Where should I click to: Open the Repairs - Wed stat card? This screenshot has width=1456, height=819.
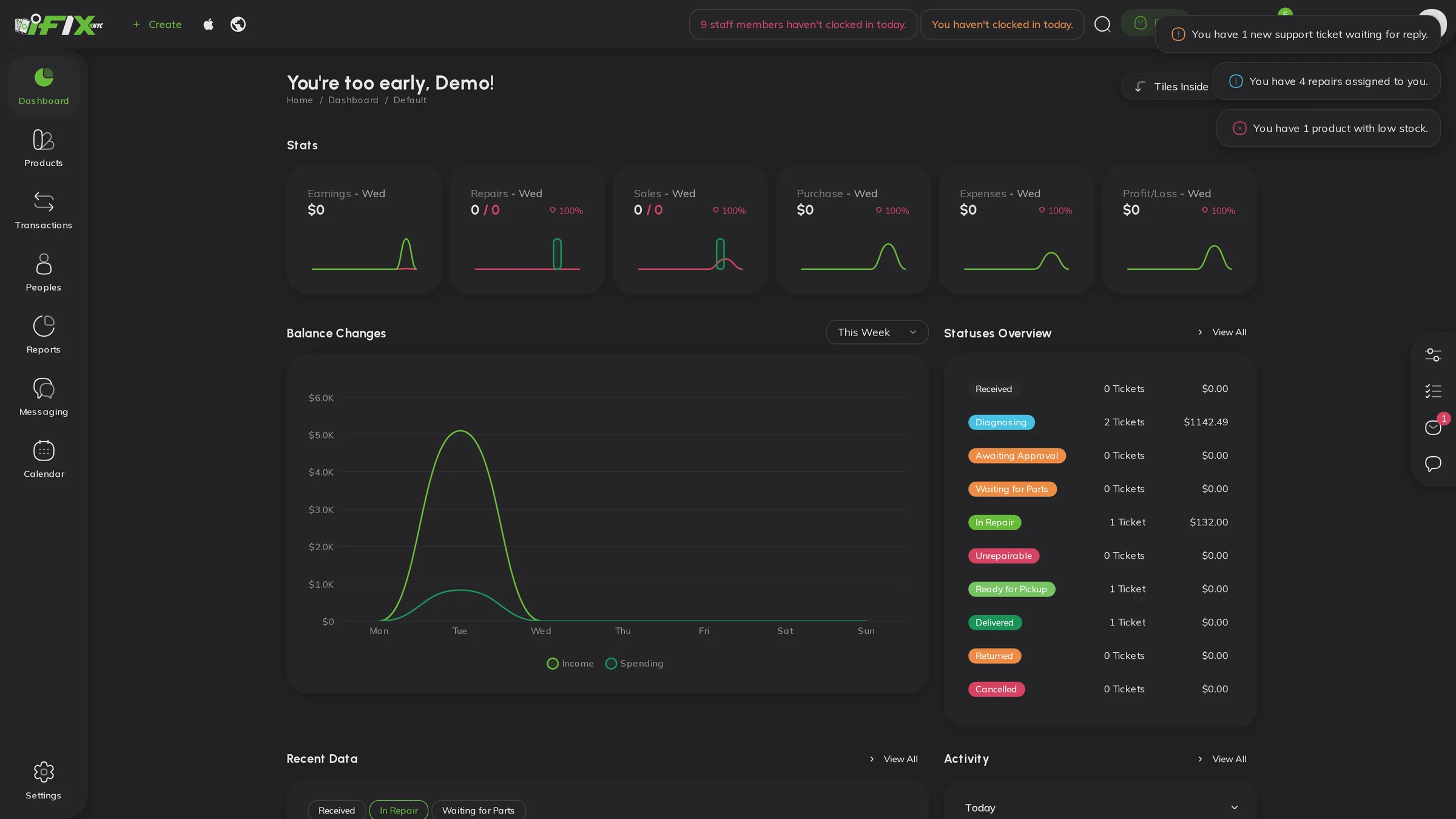click(x=527, y=229)
